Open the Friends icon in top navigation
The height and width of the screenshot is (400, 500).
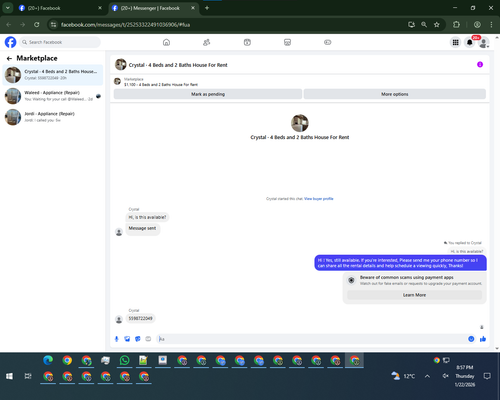point(207,42)
